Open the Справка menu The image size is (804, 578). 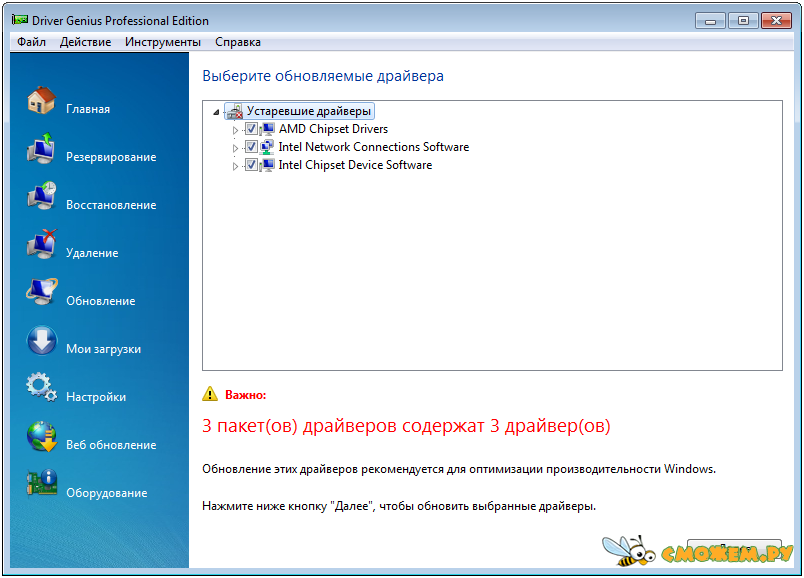237,42
